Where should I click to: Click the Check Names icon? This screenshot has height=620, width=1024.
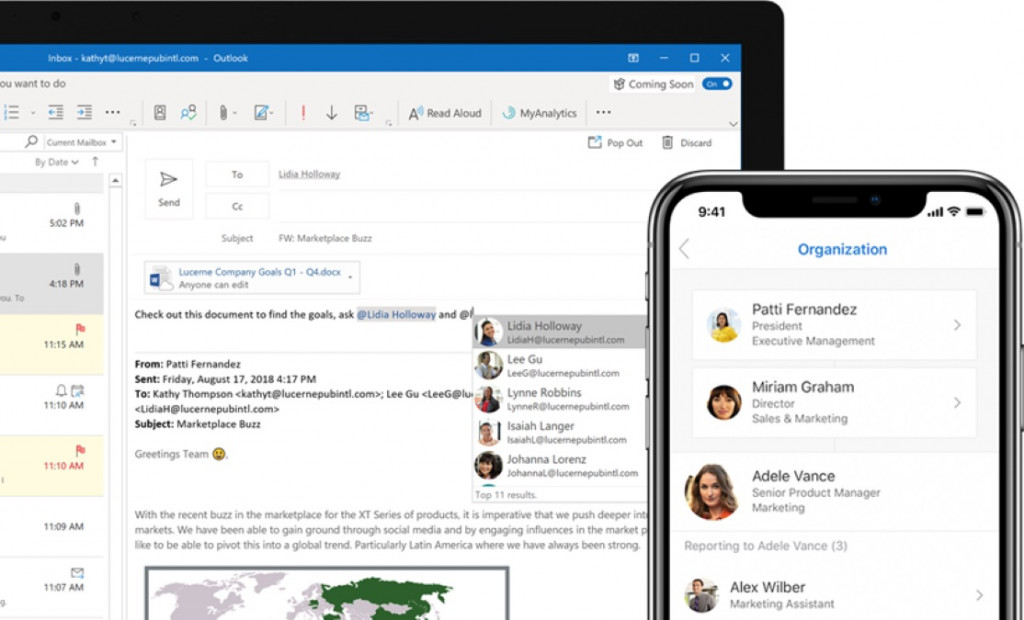point(188,113)
